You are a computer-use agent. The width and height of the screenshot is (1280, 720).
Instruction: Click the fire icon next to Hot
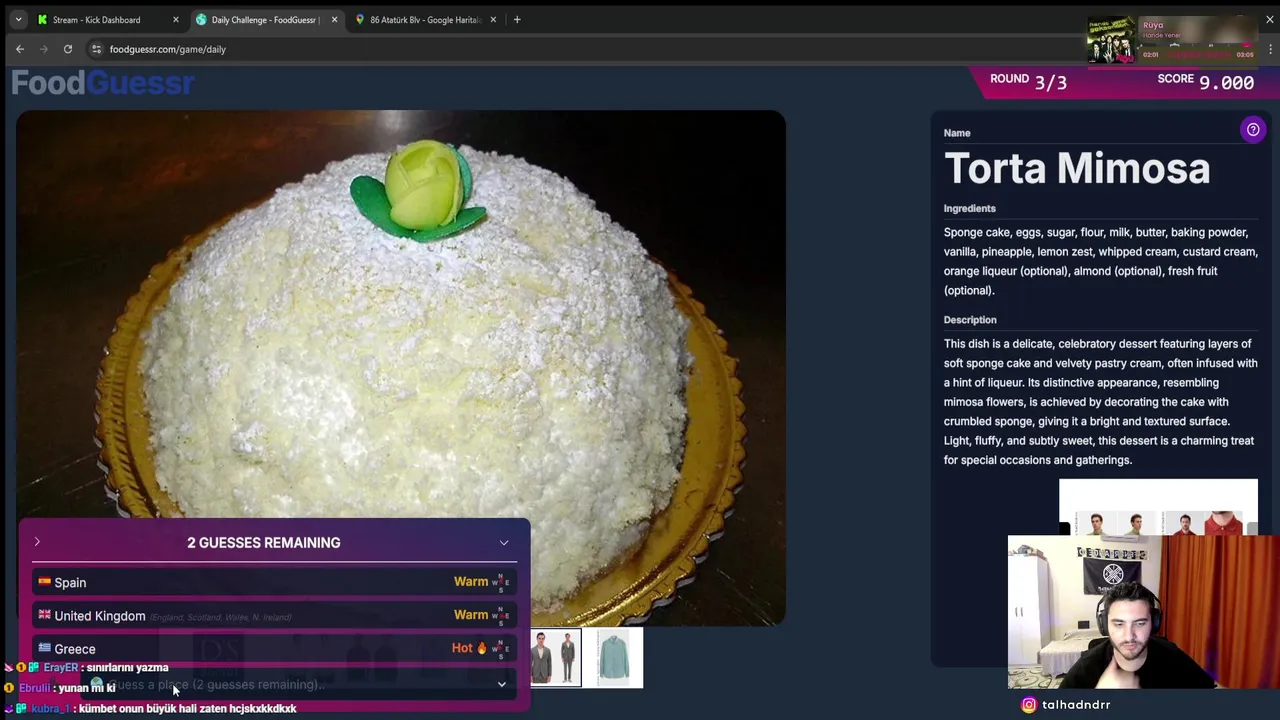pos(481,648)
